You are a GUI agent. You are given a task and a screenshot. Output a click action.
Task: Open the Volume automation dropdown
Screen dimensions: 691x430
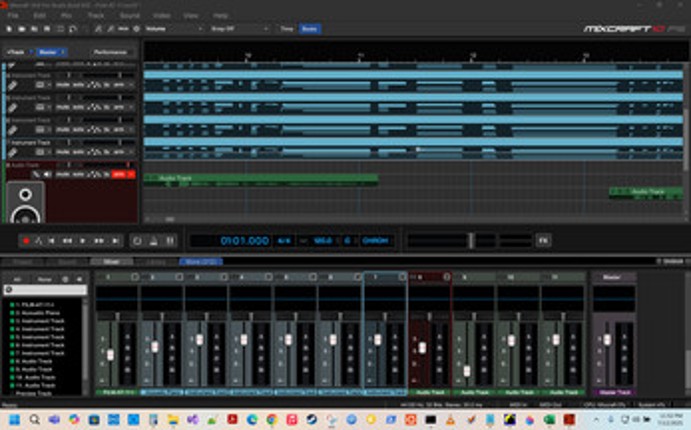click(170, 29)
